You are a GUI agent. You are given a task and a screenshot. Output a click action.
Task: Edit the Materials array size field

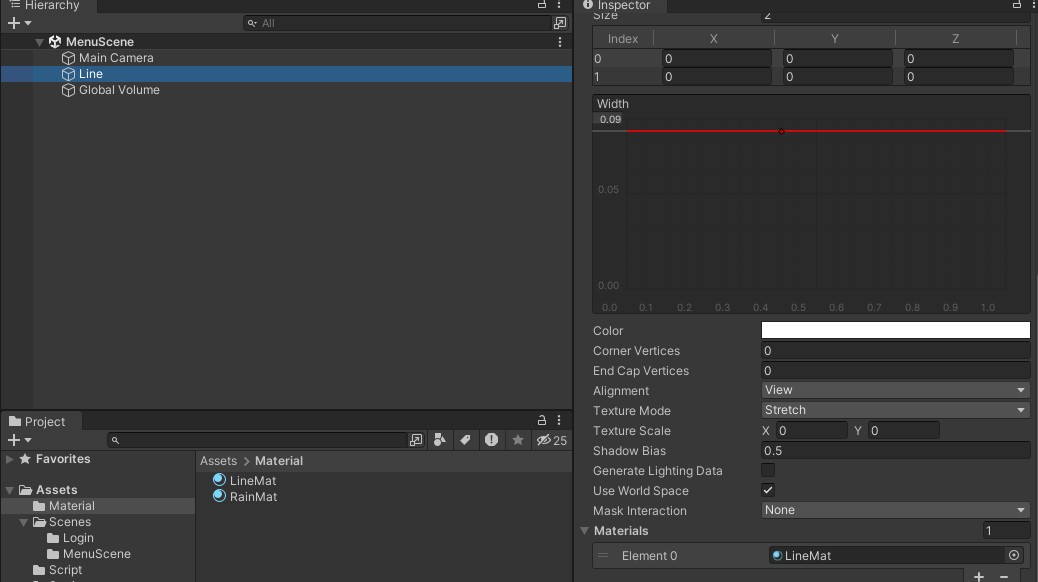click(x=1006, y=530)
